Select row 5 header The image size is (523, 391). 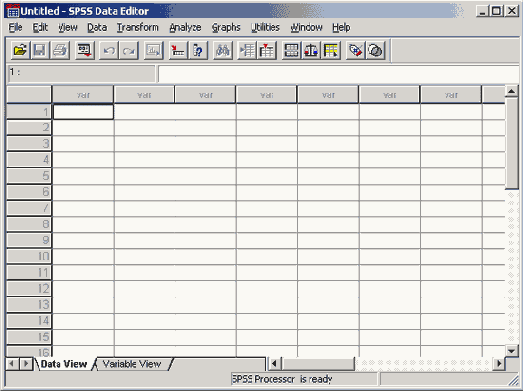pos(29,176)
